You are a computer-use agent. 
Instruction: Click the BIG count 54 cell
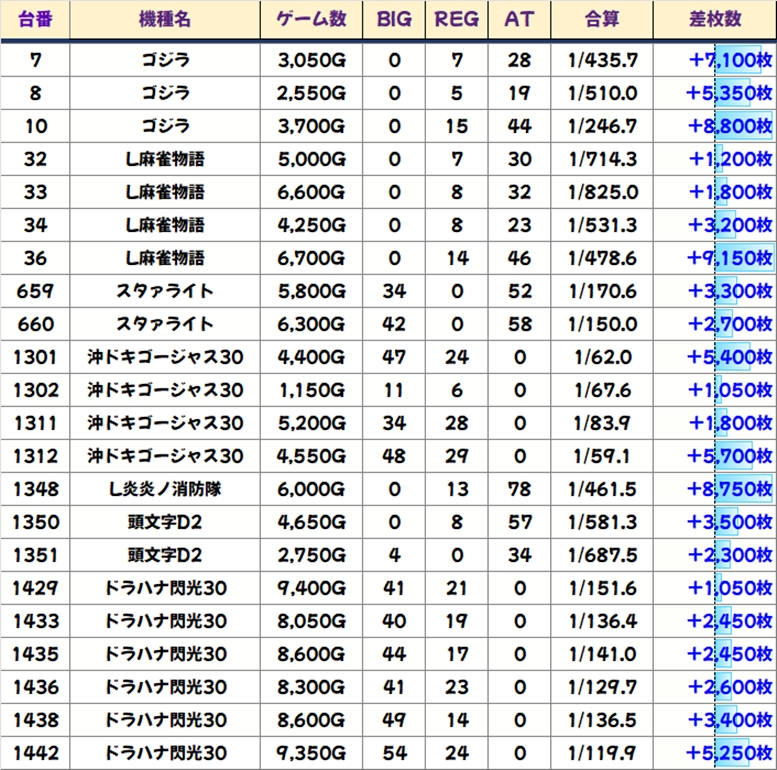394,753
